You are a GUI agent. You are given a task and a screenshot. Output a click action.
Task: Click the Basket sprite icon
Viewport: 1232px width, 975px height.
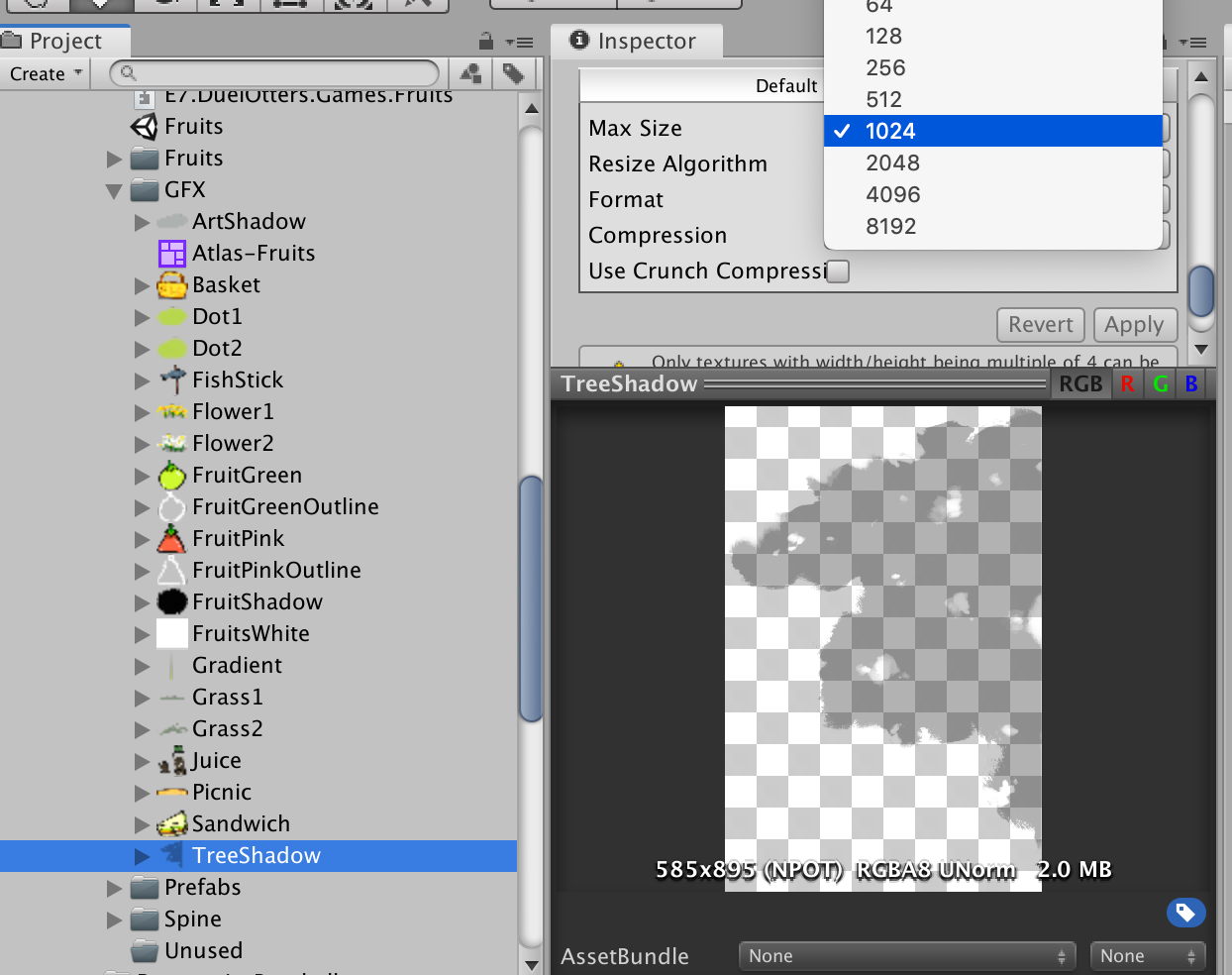[x=172, y=285]
